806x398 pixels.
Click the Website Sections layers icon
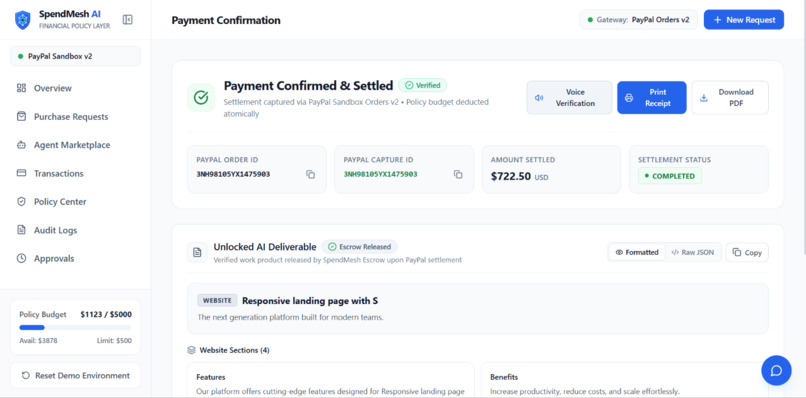click(x=191, y=350)
